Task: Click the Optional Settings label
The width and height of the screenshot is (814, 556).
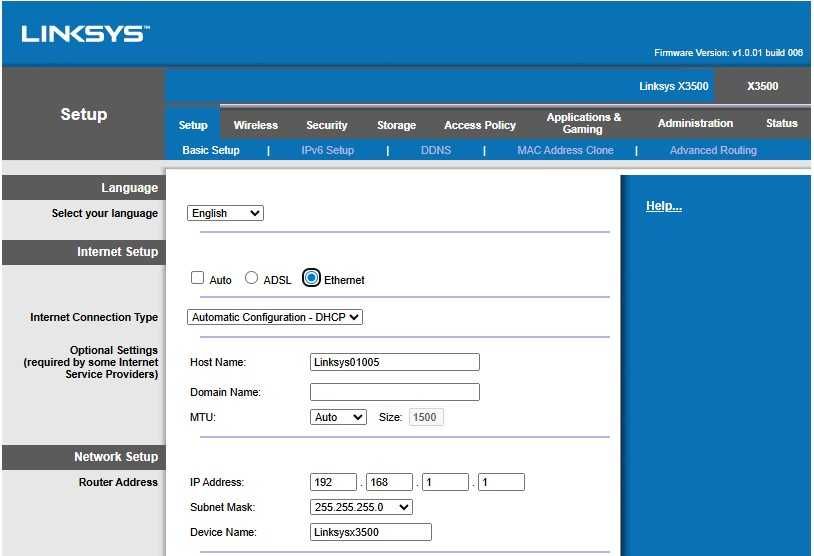Action: [91, 362]
